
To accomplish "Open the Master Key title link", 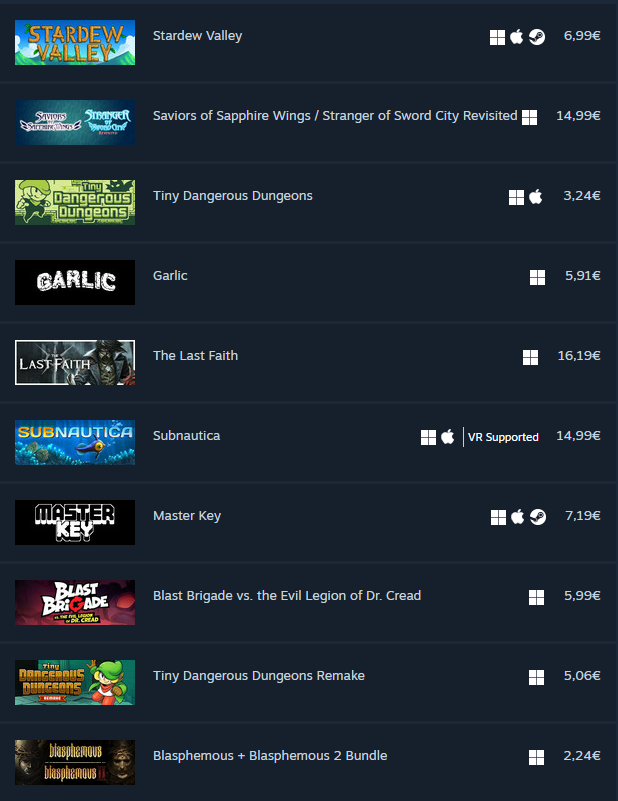I will (187, 516).
